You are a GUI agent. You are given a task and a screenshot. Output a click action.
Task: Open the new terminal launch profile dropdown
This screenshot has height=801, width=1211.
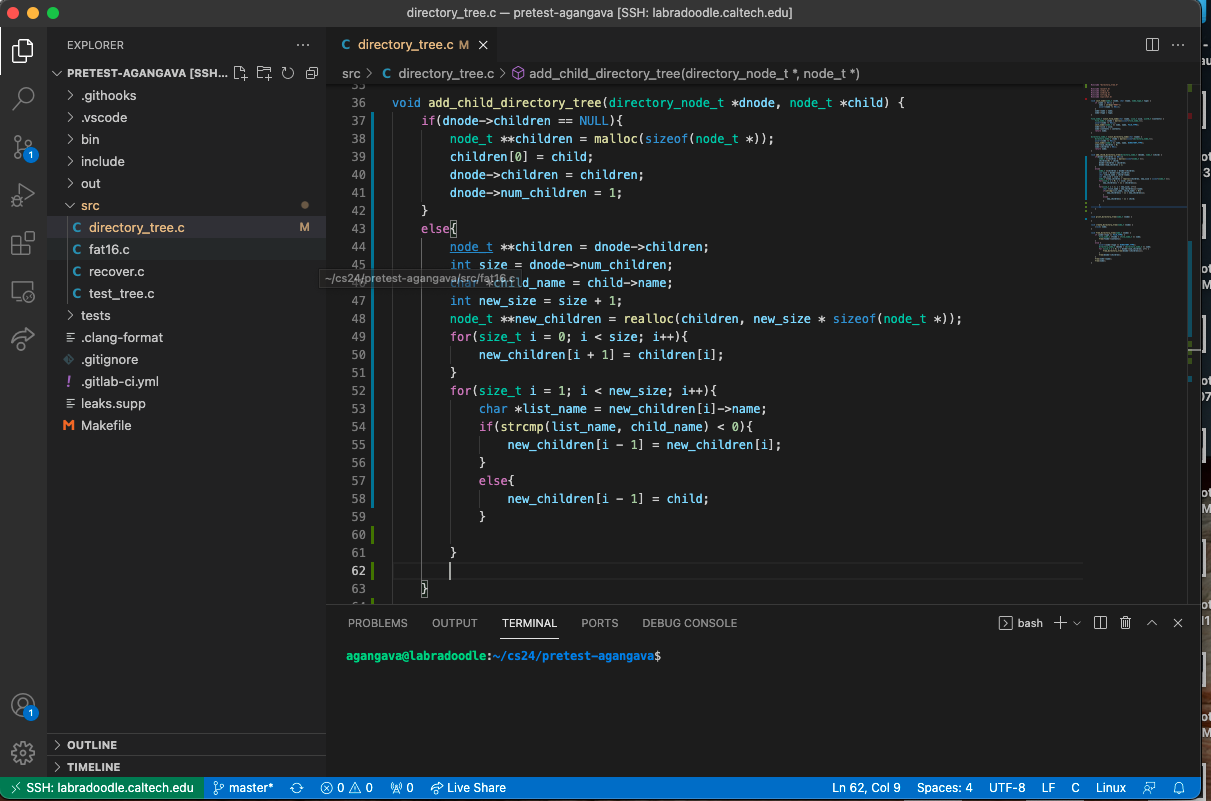point(1077,623)
